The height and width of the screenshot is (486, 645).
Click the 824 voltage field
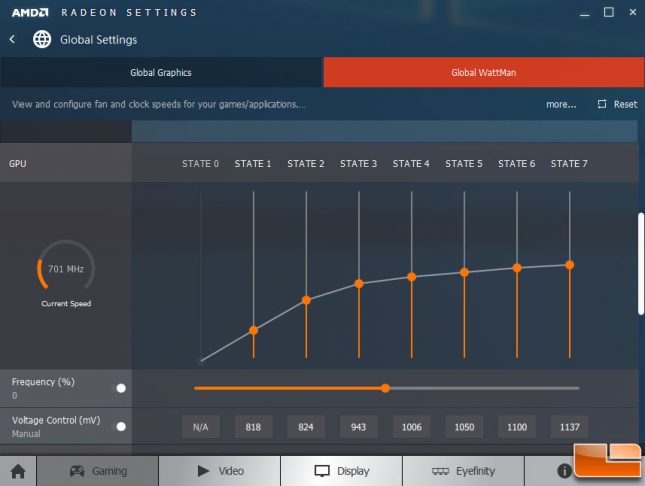point(306,427)
